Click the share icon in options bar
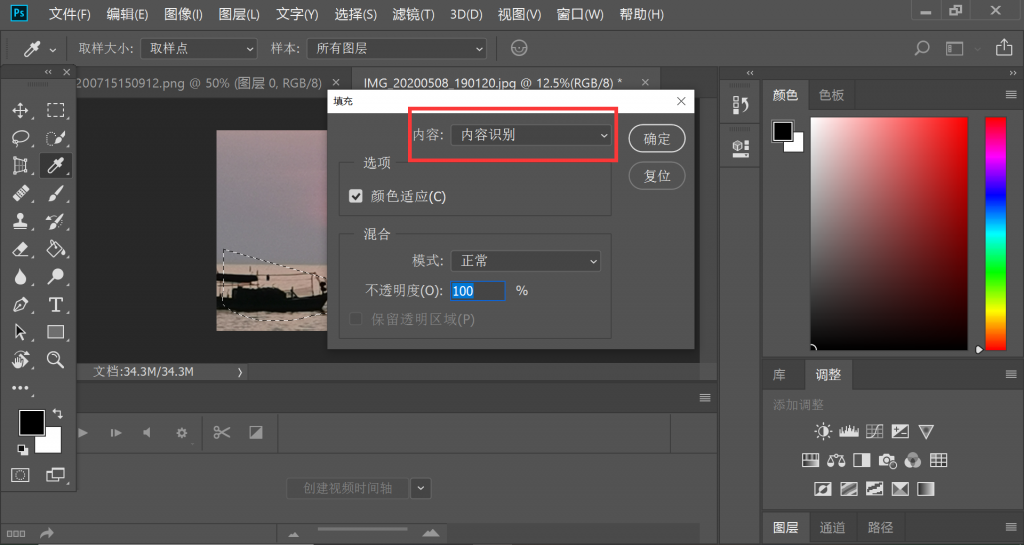This screenshot has height=545, width=1024. click(x=1004, y=48)
